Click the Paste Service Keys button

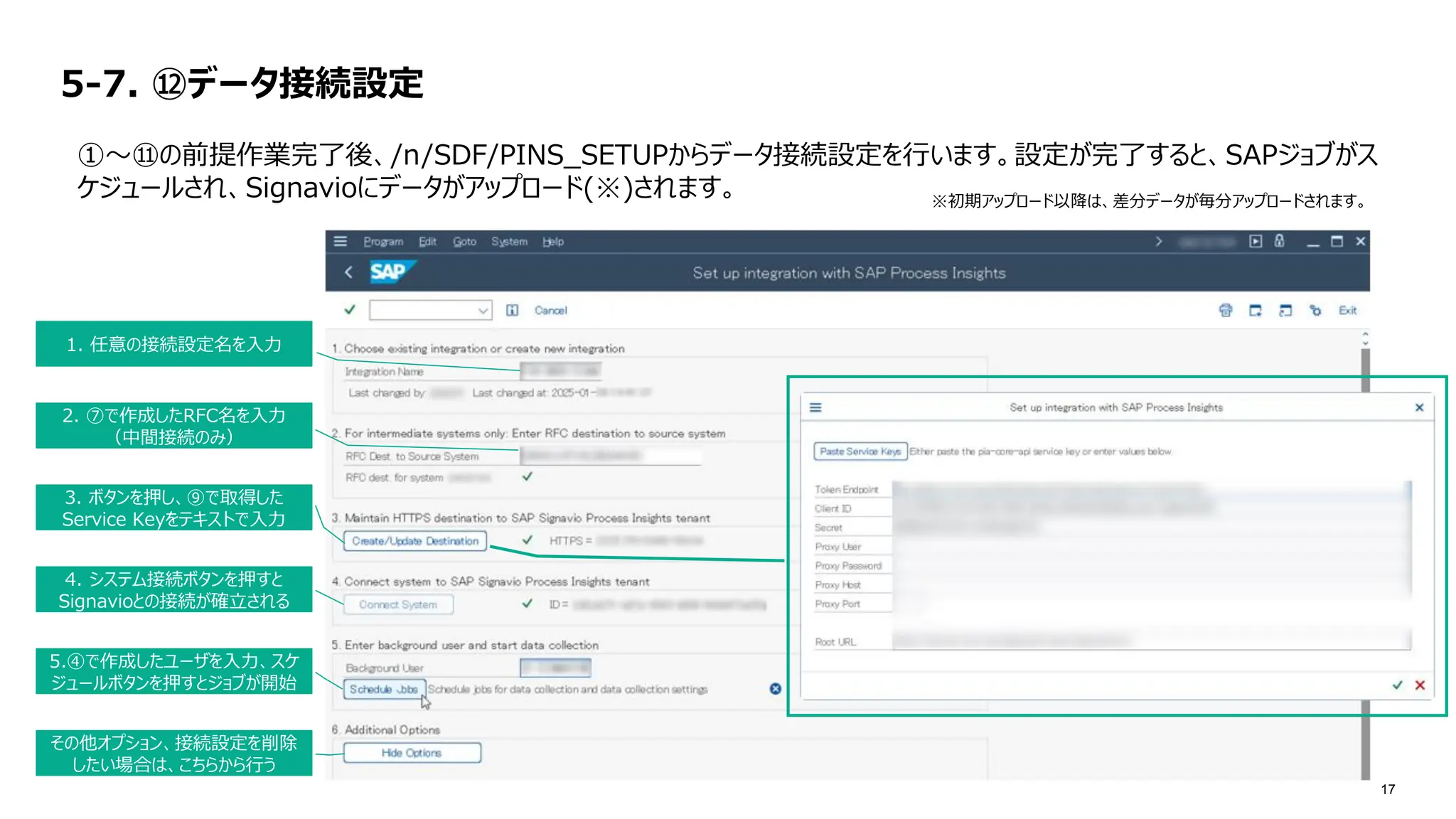(860, 451)
